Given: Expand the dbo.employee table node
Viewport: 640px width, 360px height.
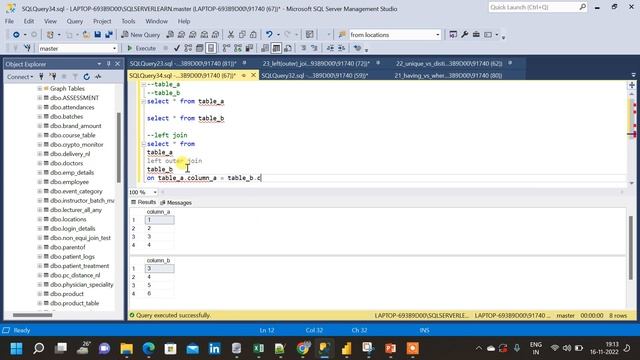Looking at the screenshot, I should (x=40, y=182).
